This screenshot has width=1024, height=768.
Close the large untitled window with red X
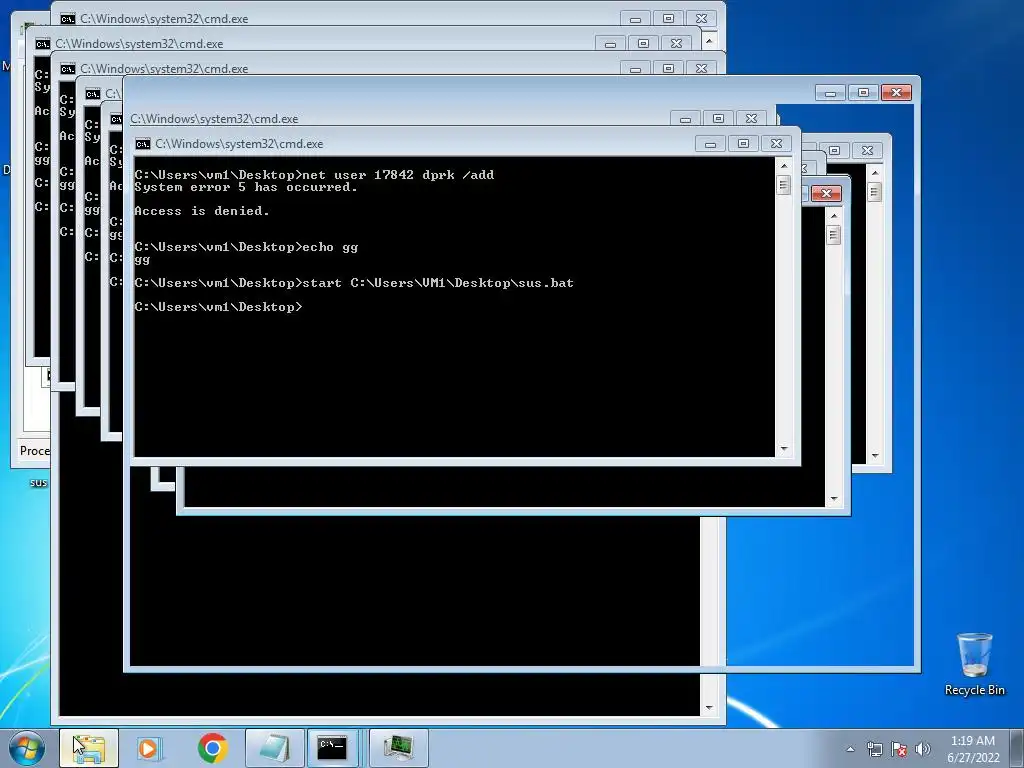896,93
